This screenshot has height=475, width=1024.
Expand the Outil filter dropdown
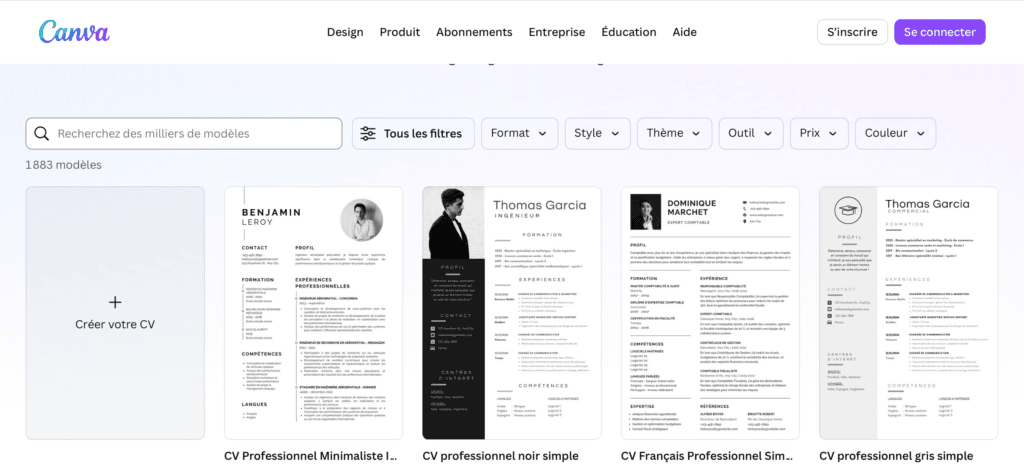750,133
